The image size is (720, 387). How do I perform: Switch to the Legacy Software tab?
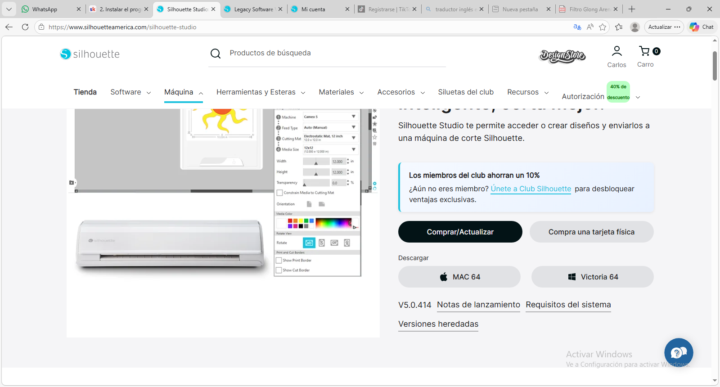253,9
